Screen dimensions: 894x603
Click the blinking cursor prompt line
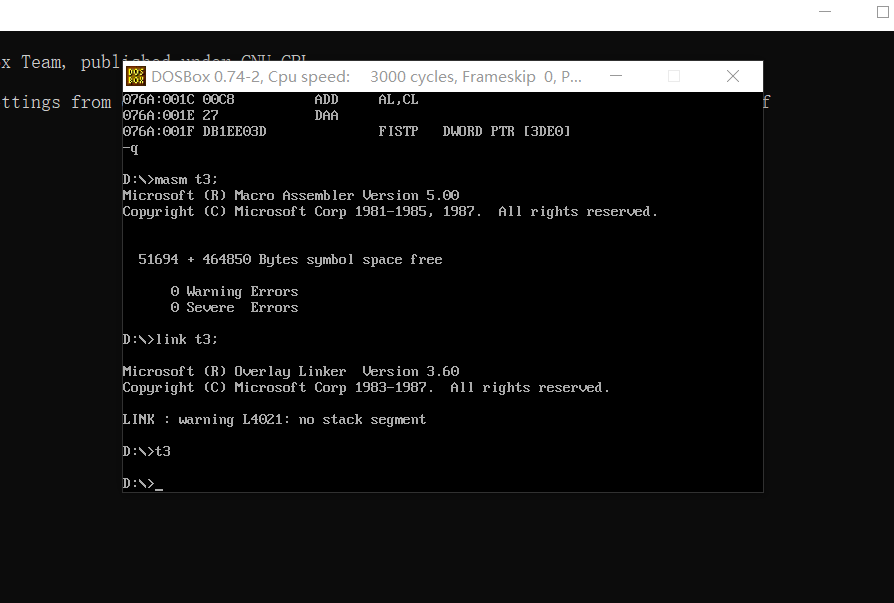click(143, 483)
